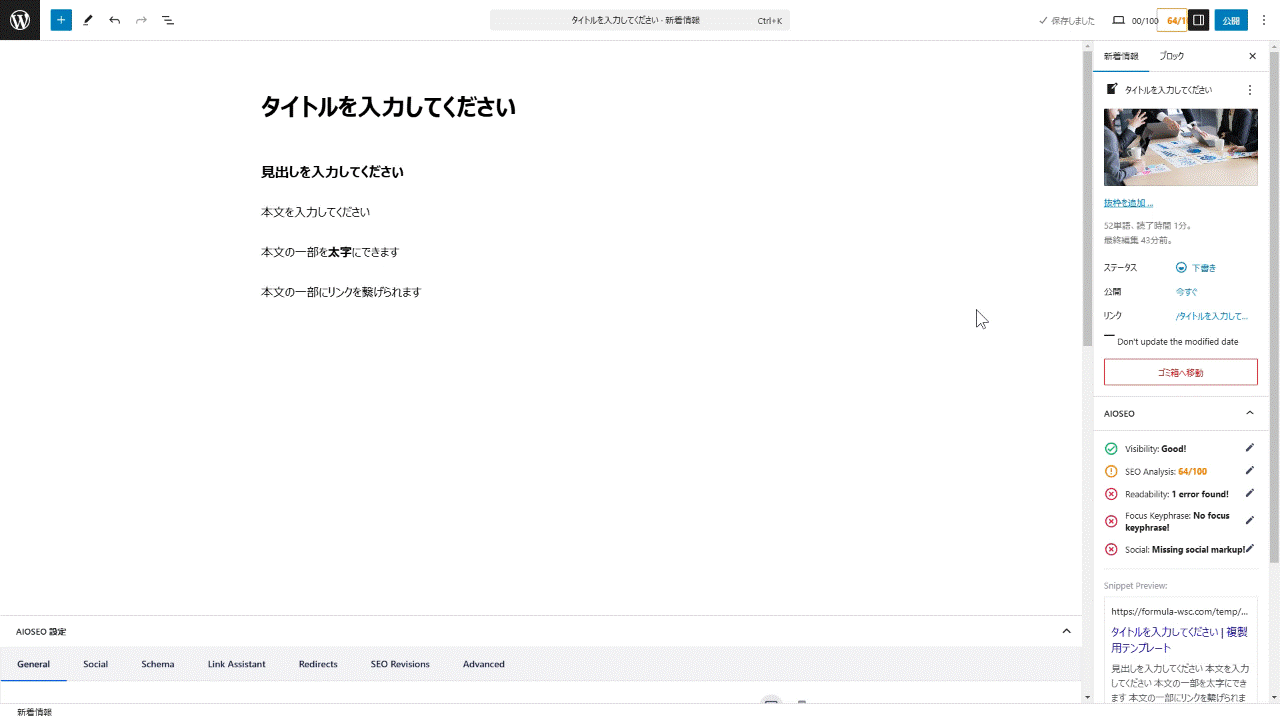
Task: Click the paragraph with bold 太字 text
Action: (x=330, y=252)
